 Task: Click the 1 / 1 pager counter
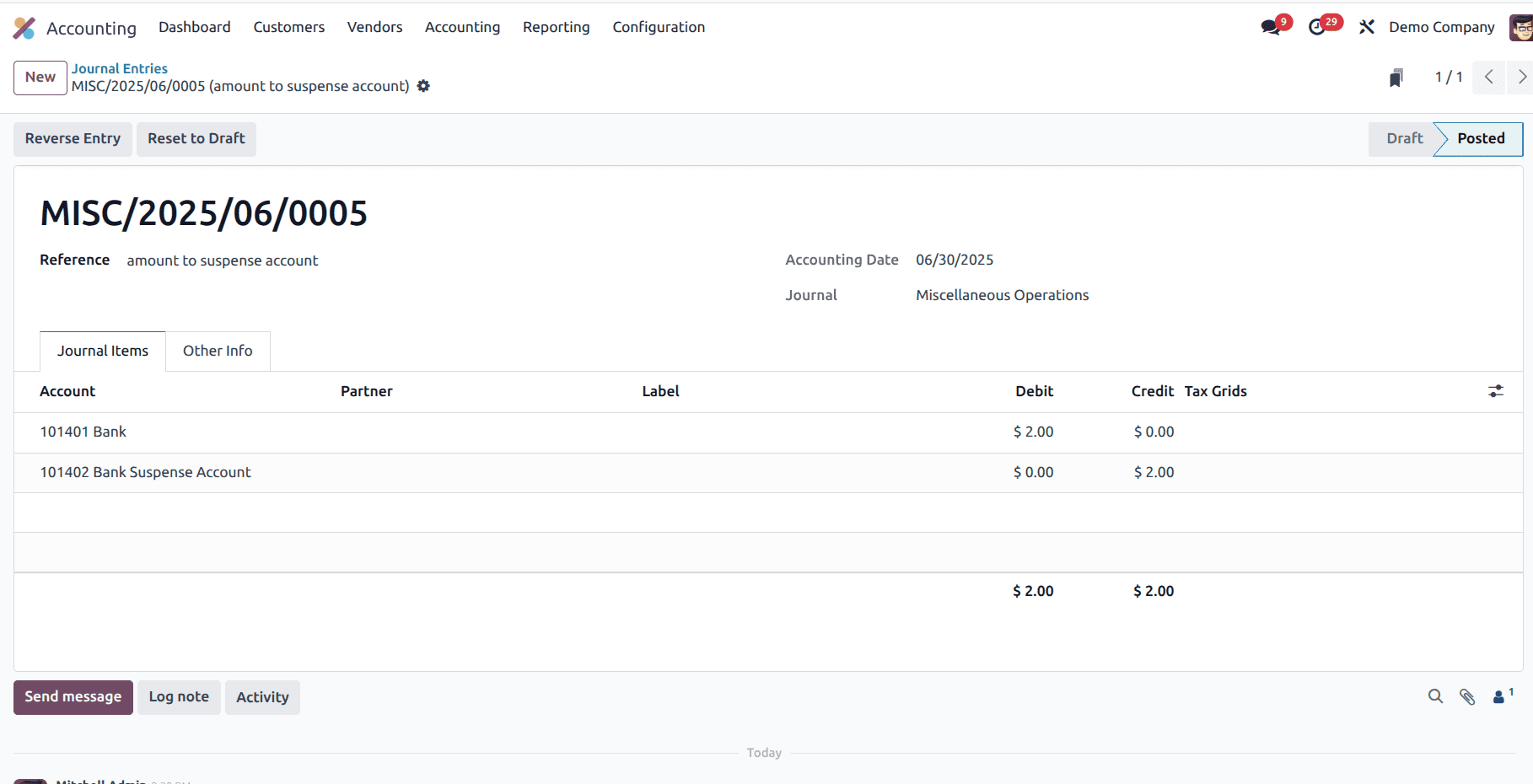pyautogui.click(x=1449, y=77)
